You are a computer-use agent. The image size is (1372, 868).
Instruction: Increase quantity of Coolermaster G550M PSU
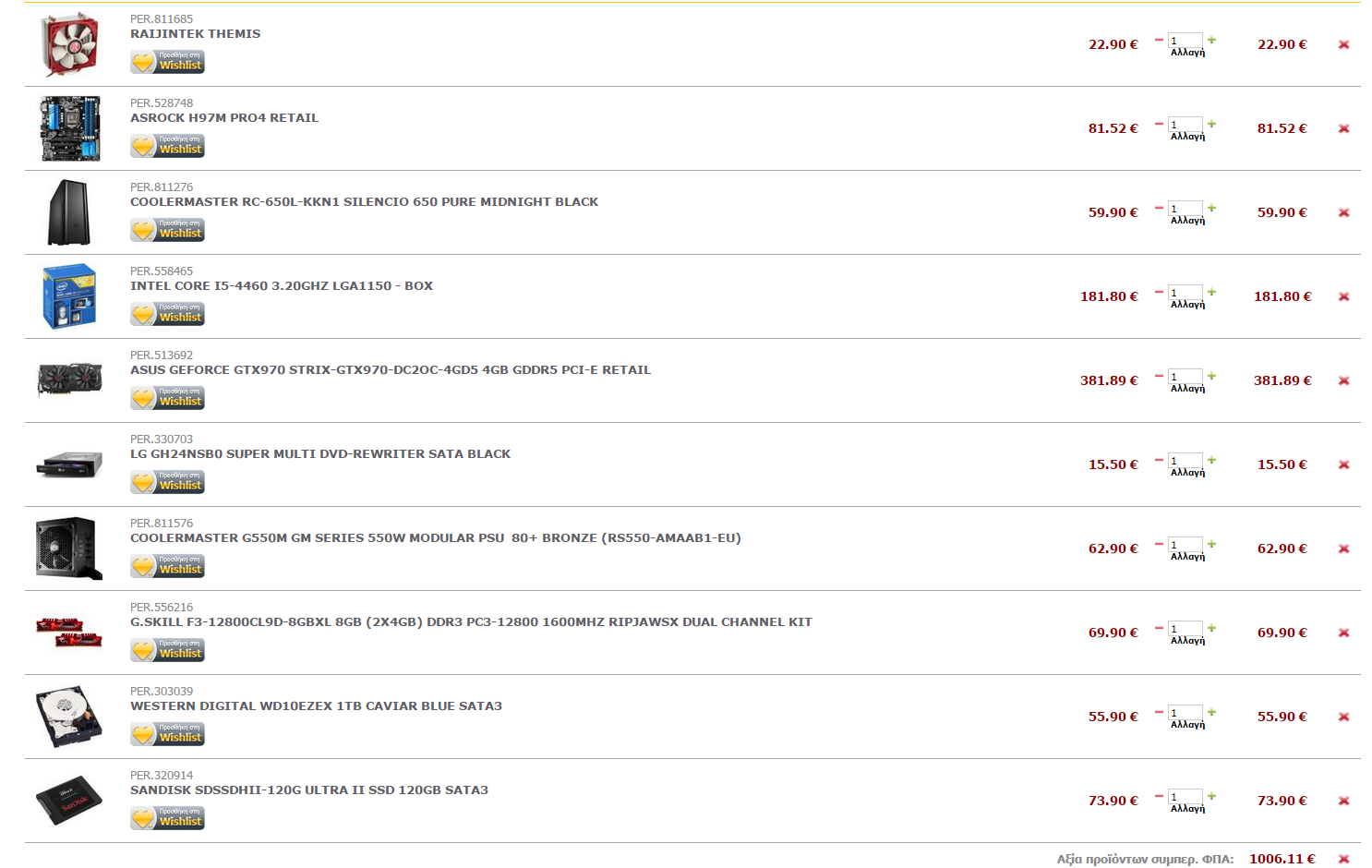click(x=1211, y=544)
